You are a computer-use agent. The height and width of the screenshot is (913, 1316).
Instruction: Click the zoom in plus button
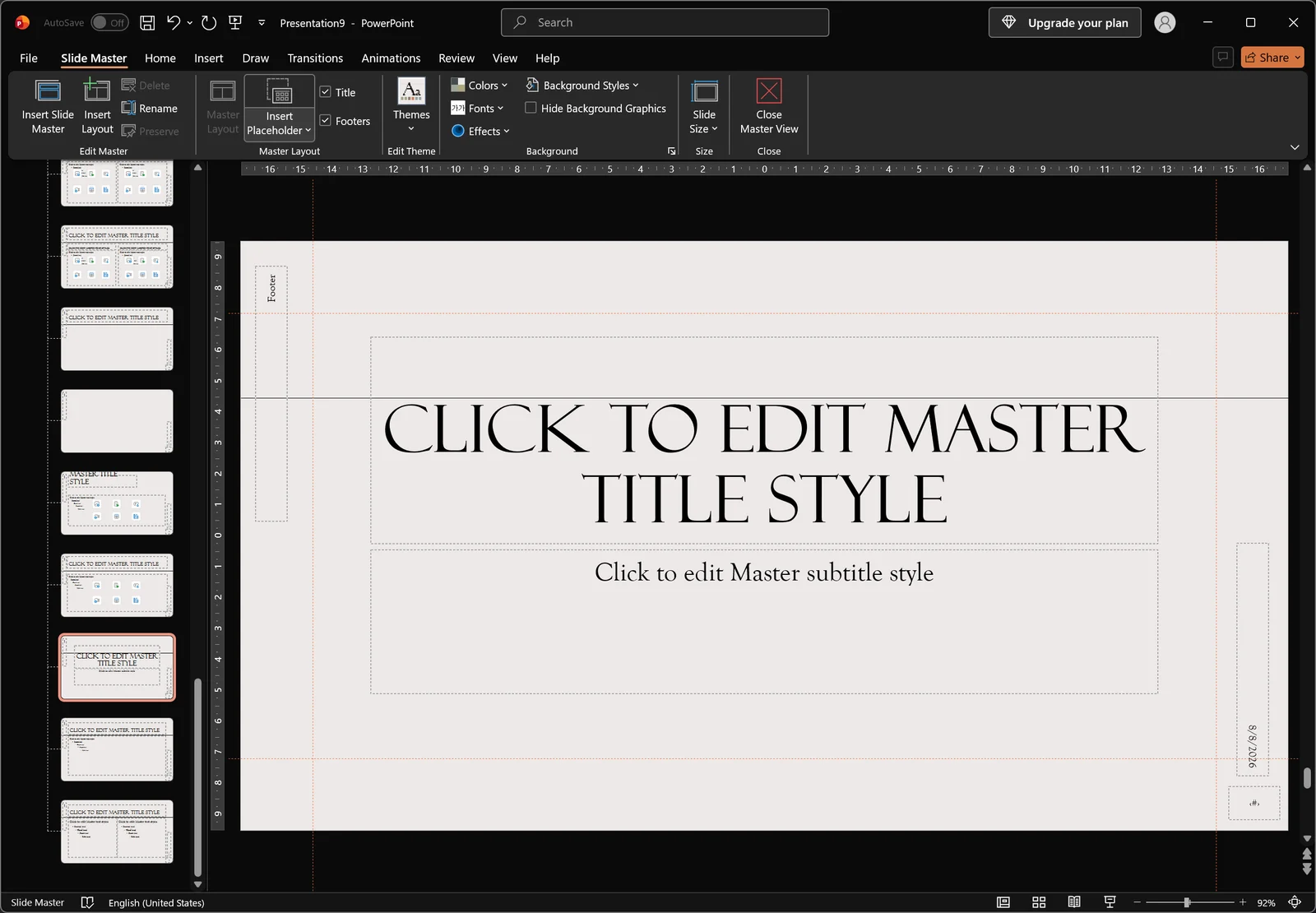click(1242, 902)
